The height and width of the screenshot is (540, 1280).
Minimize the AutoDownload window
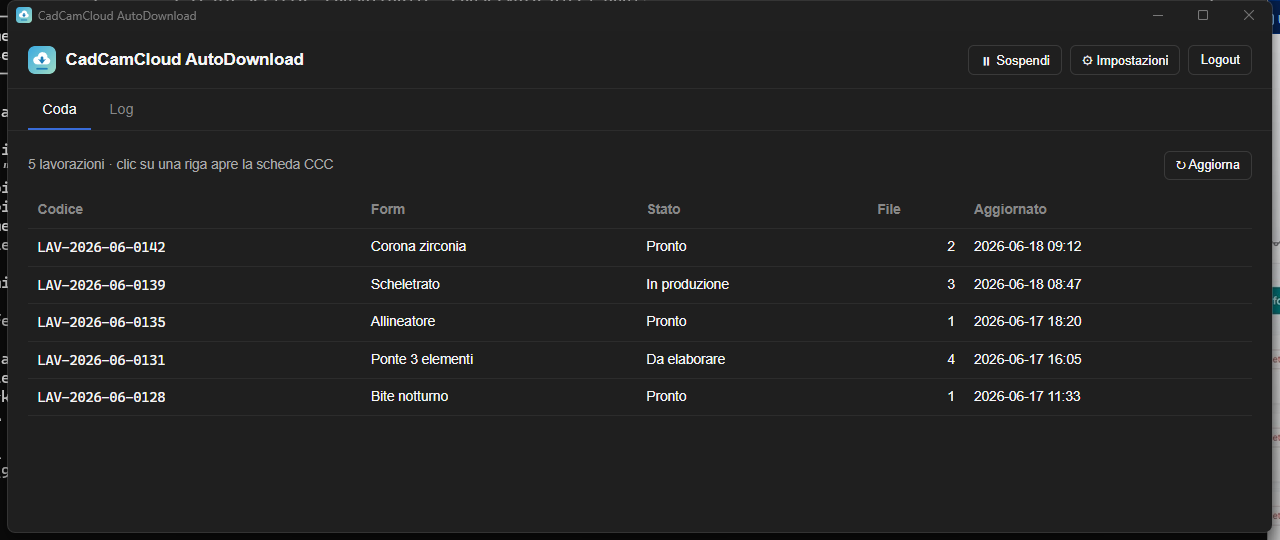(x=1158, y=15)
